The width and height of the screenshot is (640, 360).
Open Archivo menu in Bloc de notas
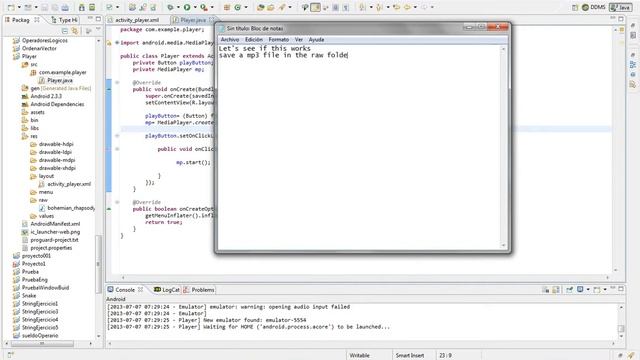click(x=230, y=40)
